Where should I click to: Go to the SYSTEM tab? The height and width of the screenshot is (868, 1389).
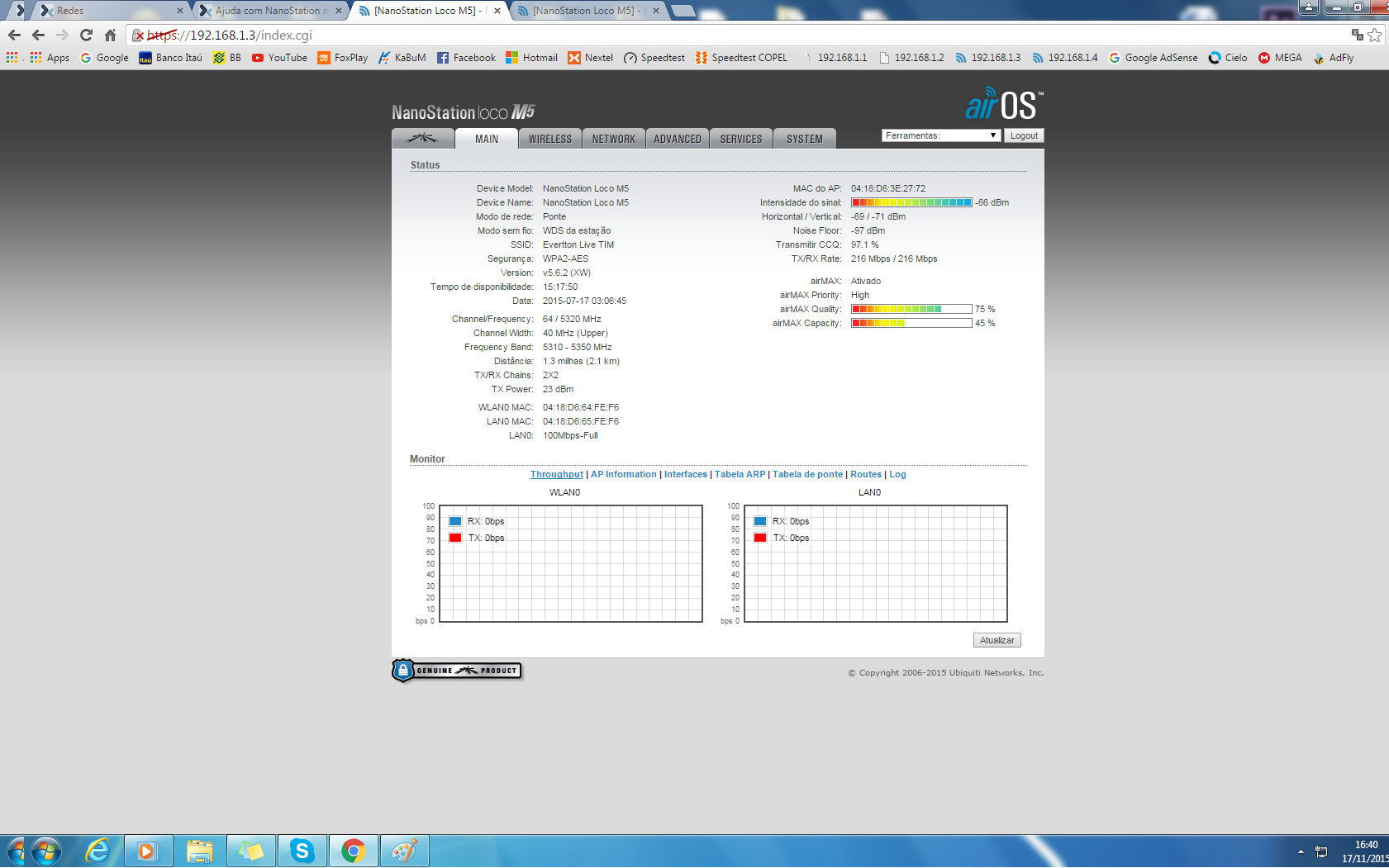coord(805,139)
